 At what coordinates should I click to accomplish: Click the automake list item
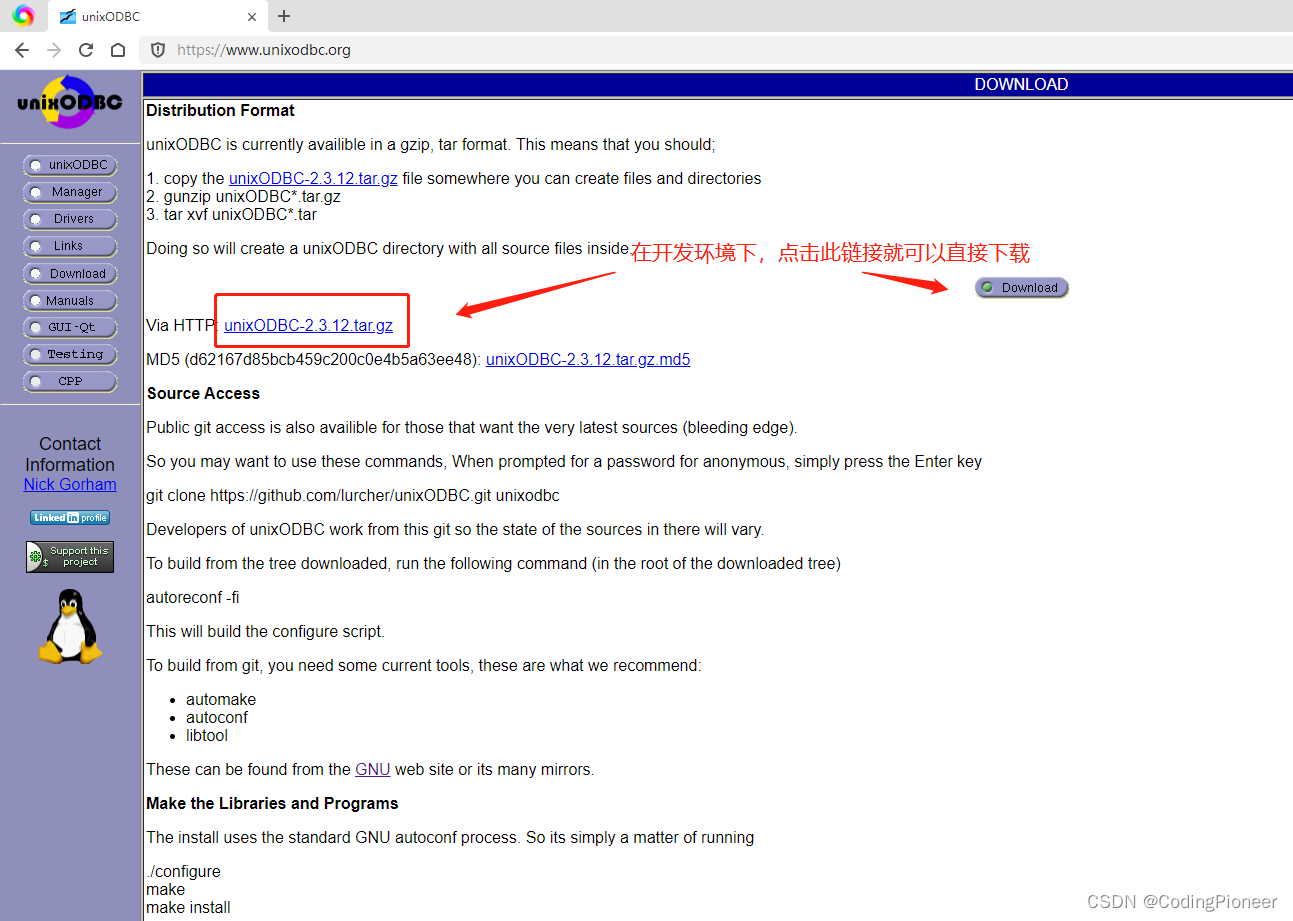click(x=221, y=699)
